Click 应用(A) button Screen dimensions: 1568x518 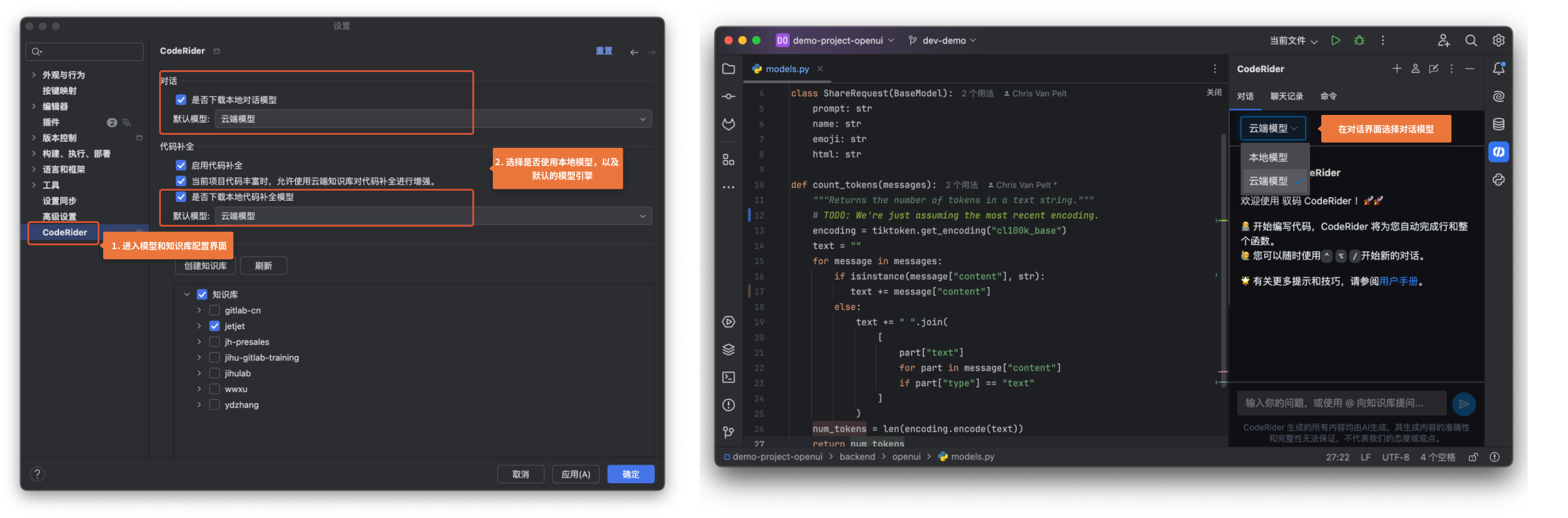[x=575, y=475]
